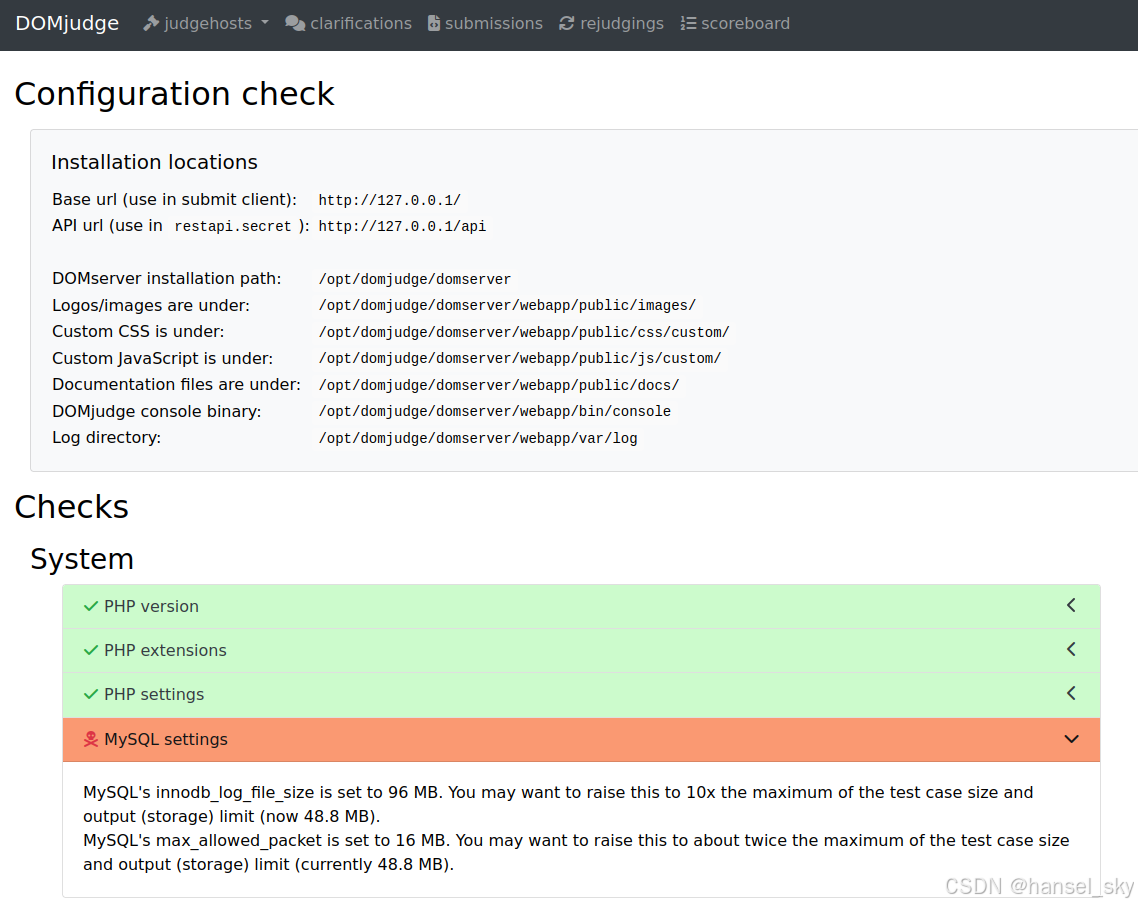Click the restapi.secret code text
1138x906 pixels.
tap(232, 226)
